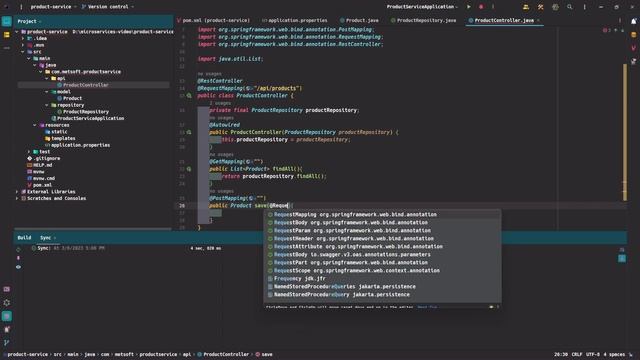640x360 pixels.
Task: Switch to Product.java tab
Action: point(359,20)
